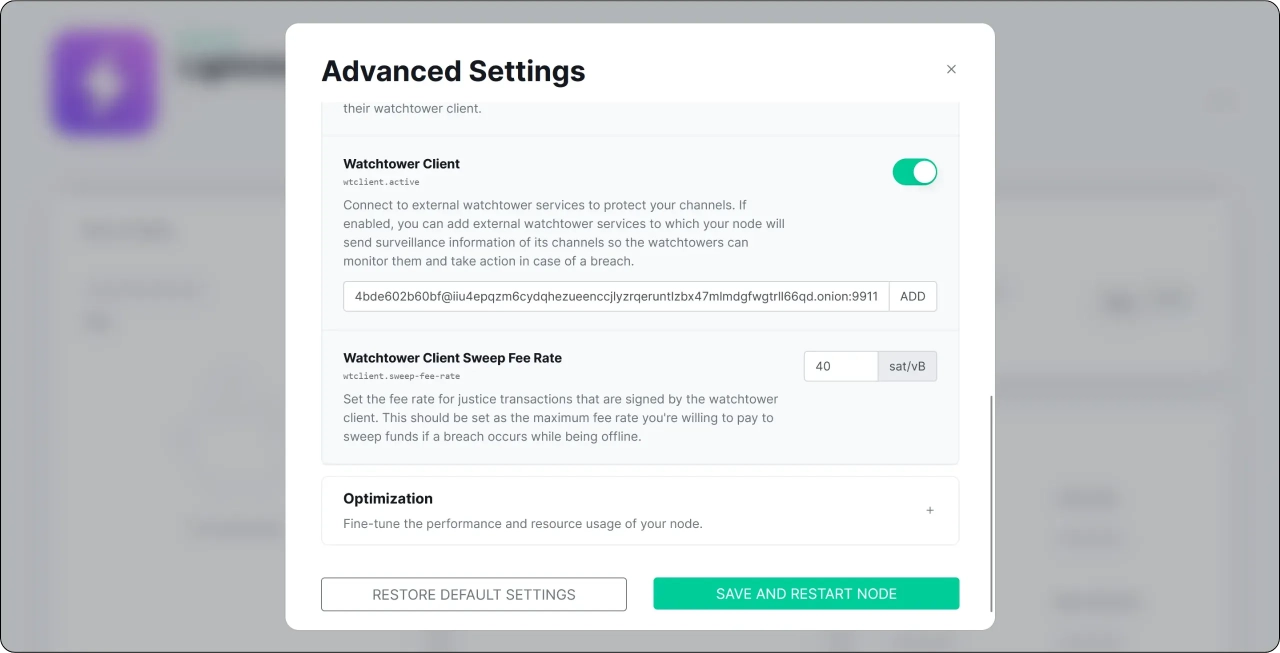Viewport: 1280px width, 653px height.
Task: Click the "Set the fee rate for justice" paragraph
Action: click(560, 418)
